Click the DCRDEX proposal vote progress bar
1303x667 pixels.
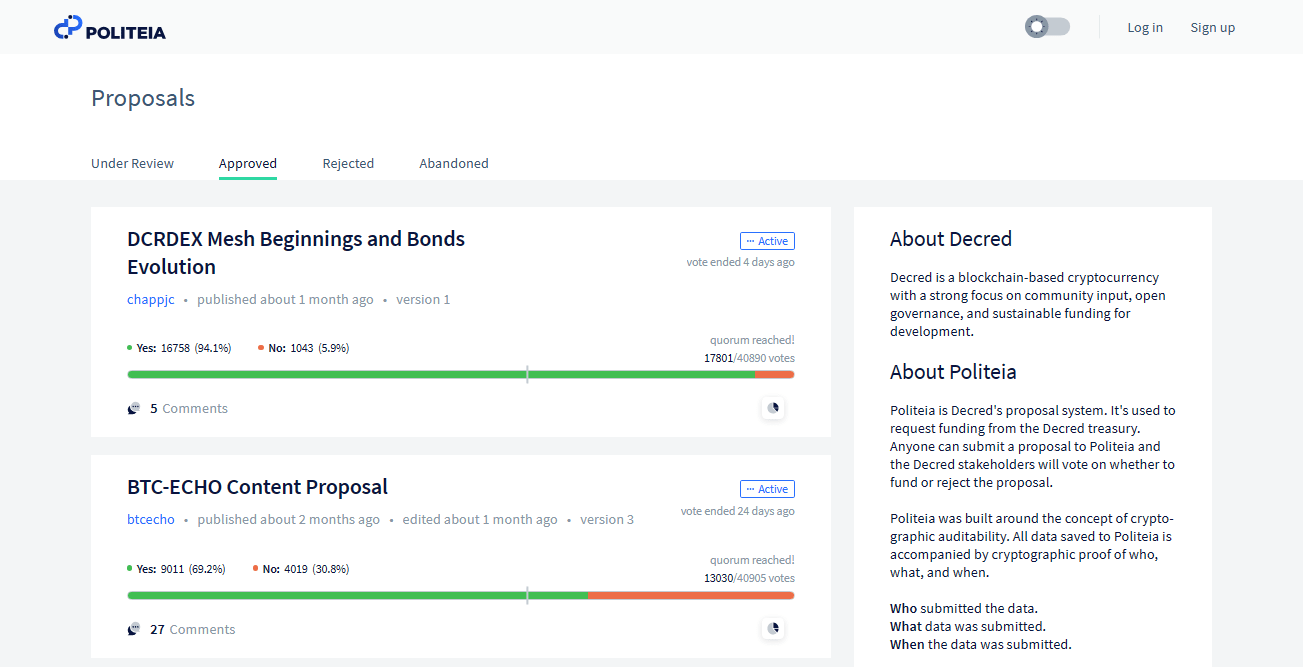coord(461,374)
